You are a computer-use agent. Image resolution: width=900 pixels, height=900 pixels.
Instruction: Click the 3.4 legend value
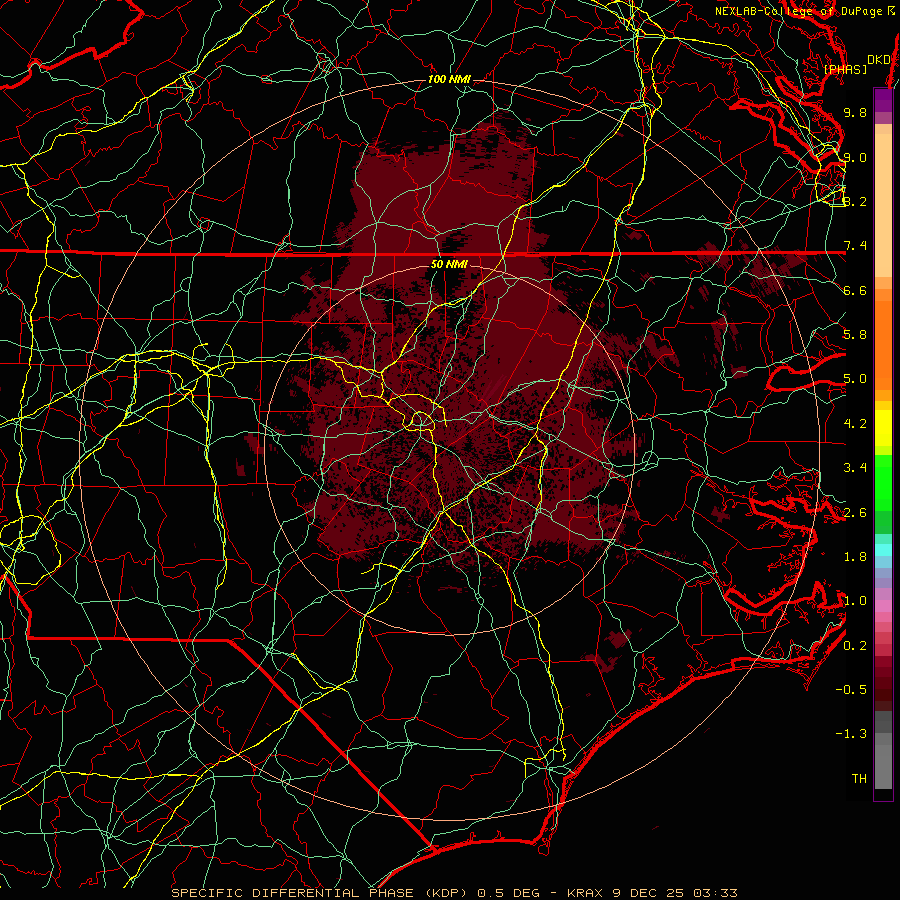tap(855, 468)
